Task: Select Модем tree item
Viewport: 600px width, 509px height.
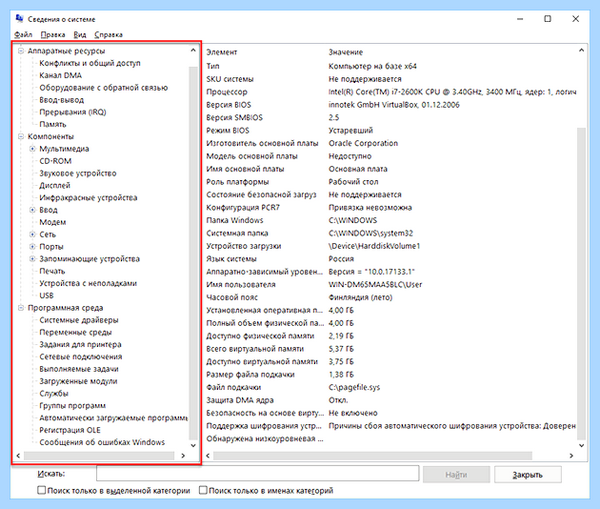Action: tap(52, 222)
